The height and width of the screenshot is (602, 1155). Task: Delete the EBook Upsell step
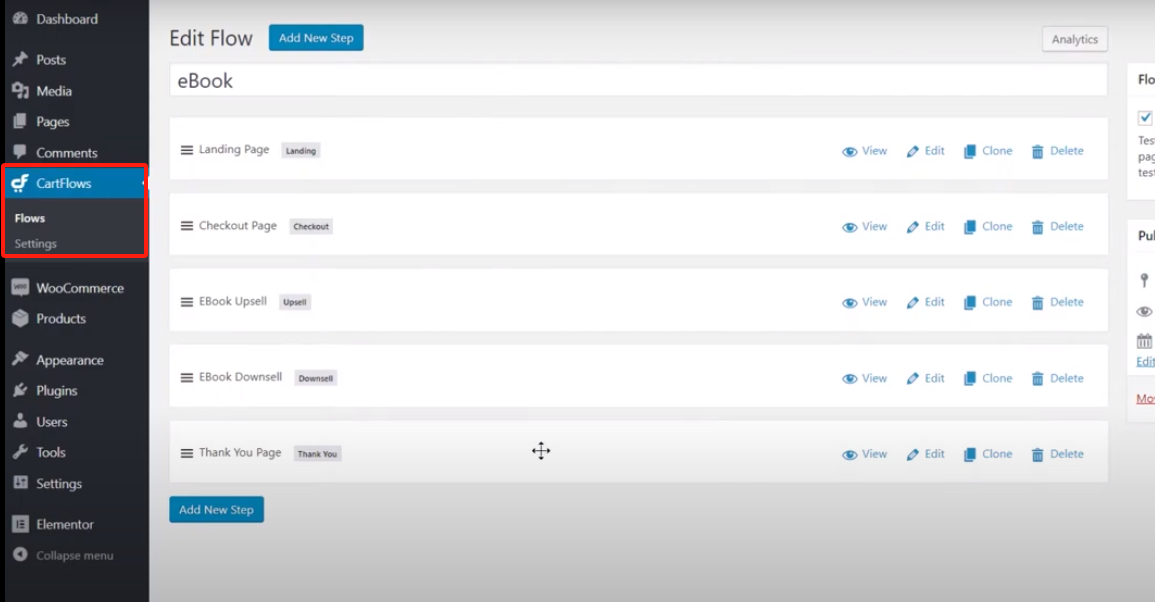pos(1058,302)
